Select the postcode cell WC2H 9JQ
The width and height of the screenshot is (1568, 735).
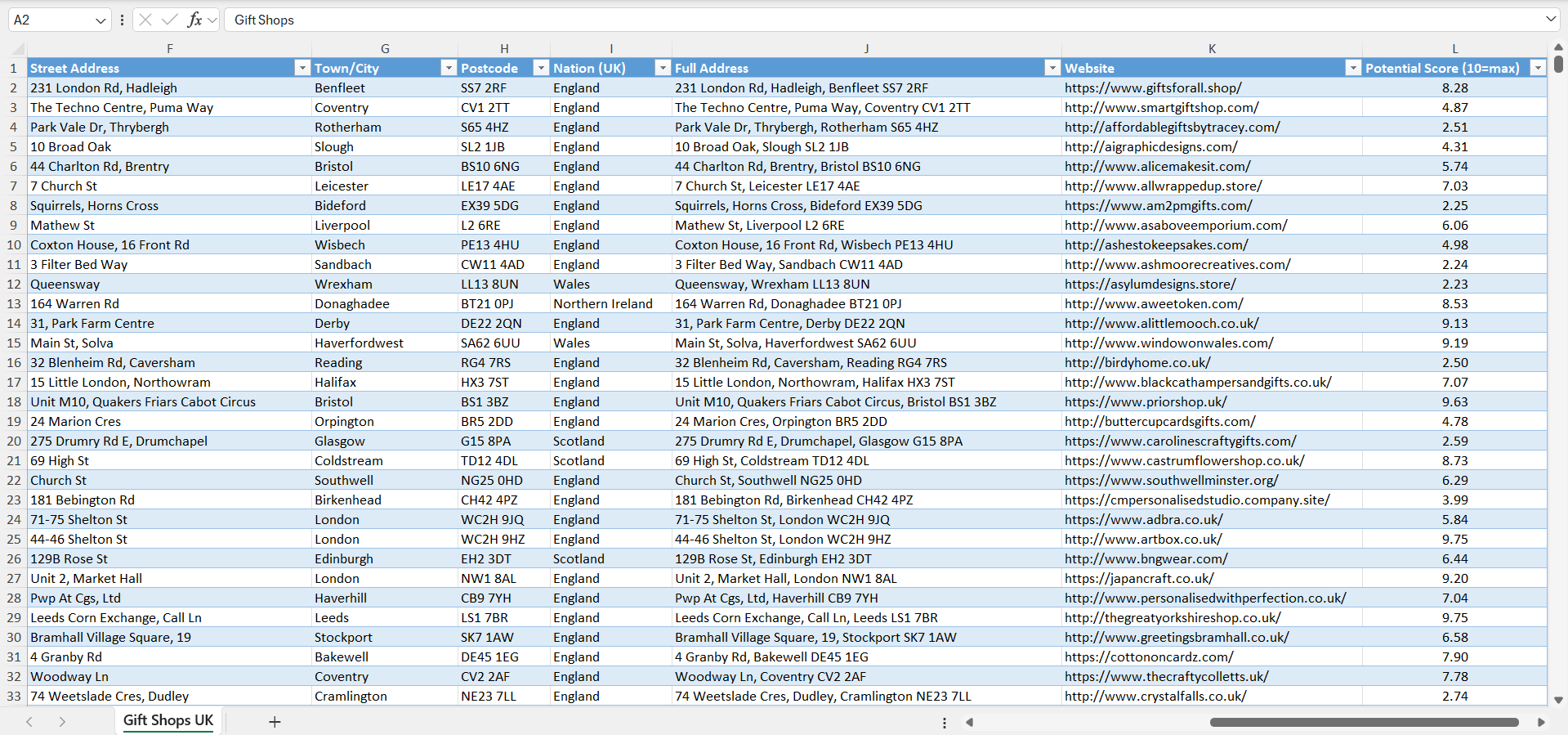click(503, 519)
